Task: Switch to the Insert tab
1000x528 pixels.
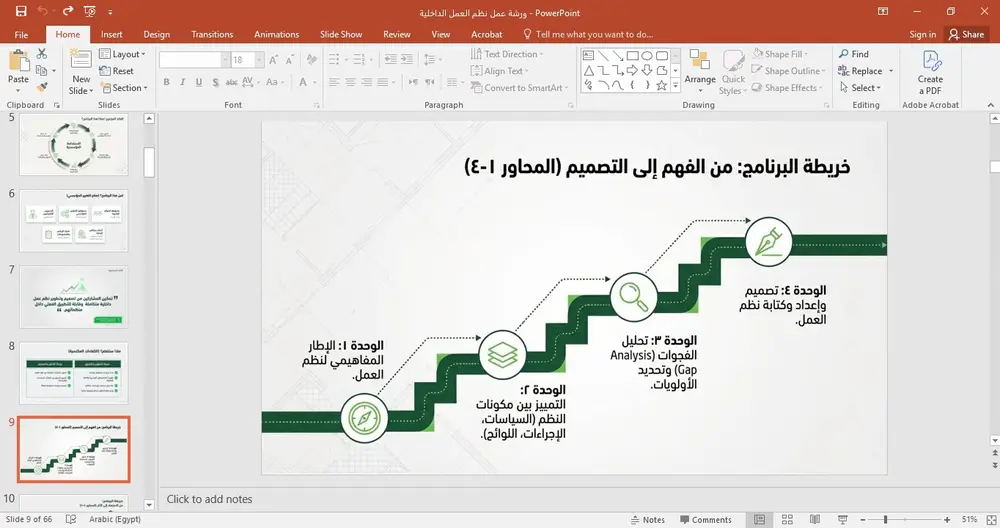Action: 112,34
